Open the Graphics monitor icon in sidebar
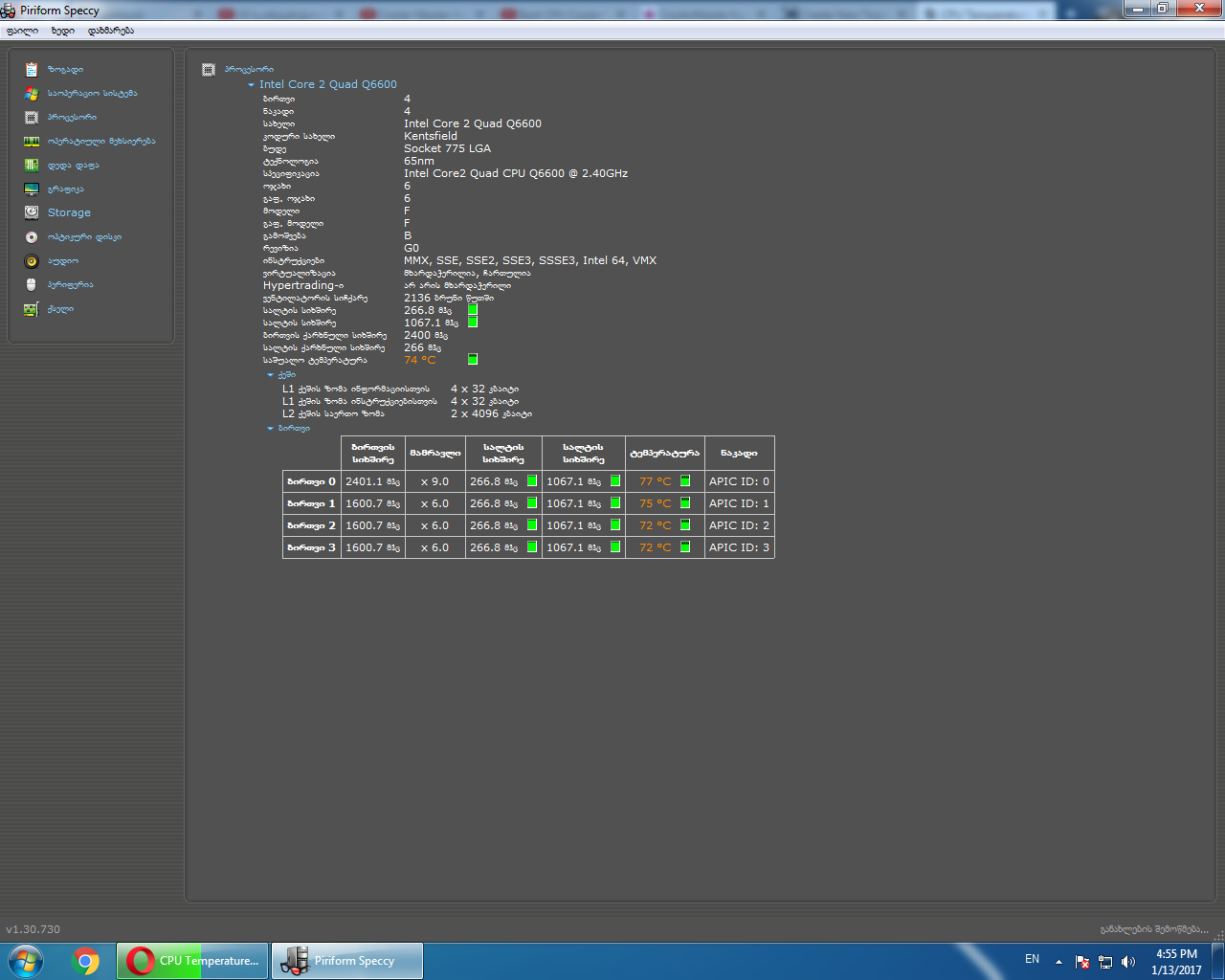 tap(32, 189)
